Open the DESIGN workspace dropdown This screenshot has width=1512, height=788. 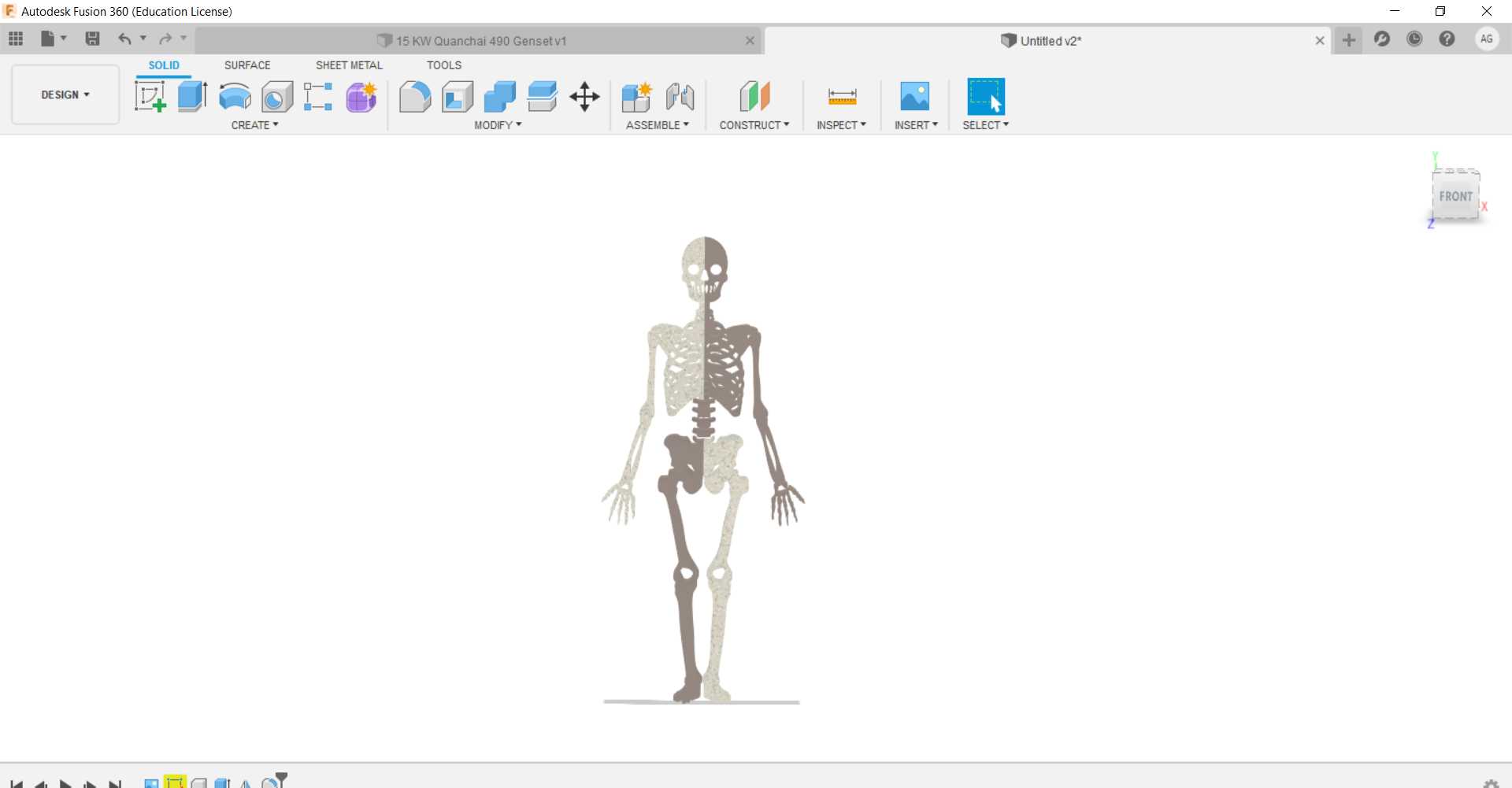65,94
